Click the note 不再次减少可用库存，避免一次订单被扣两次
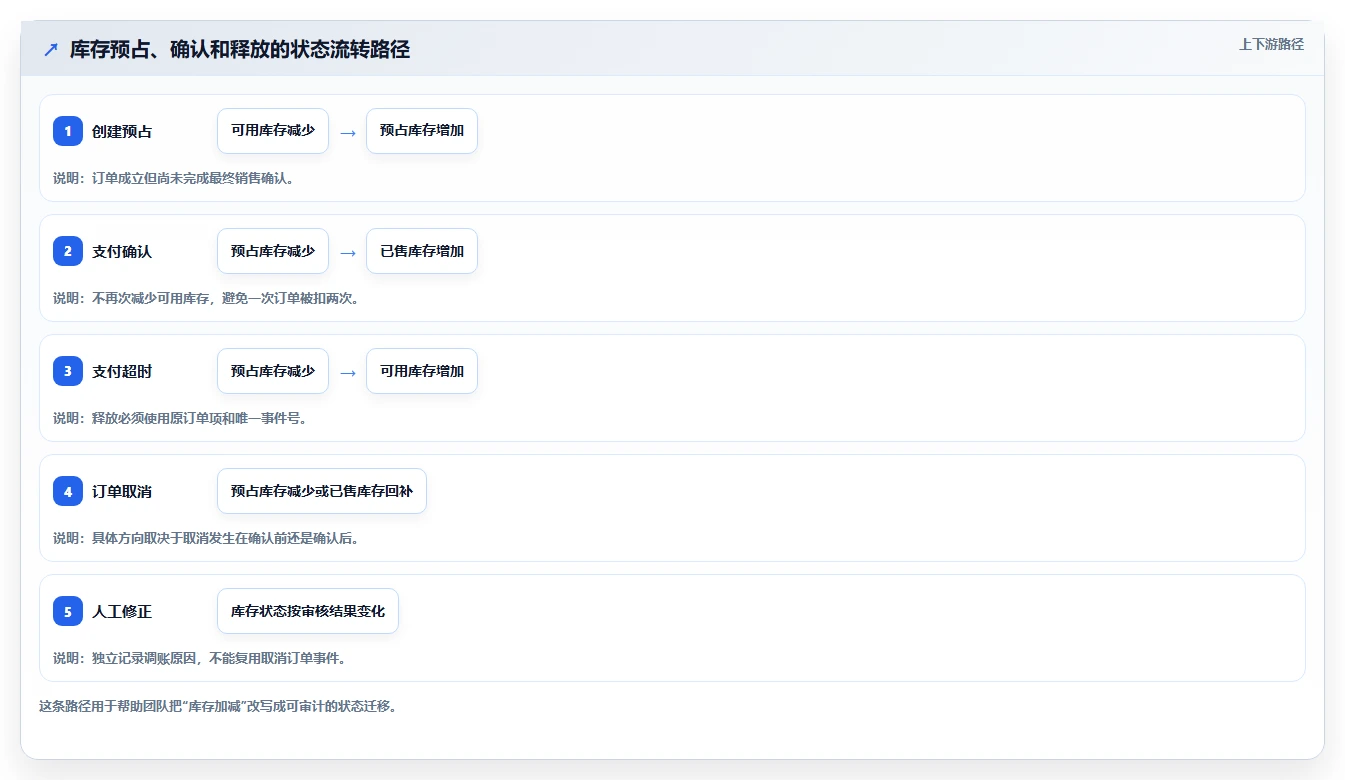 point(206,298)
